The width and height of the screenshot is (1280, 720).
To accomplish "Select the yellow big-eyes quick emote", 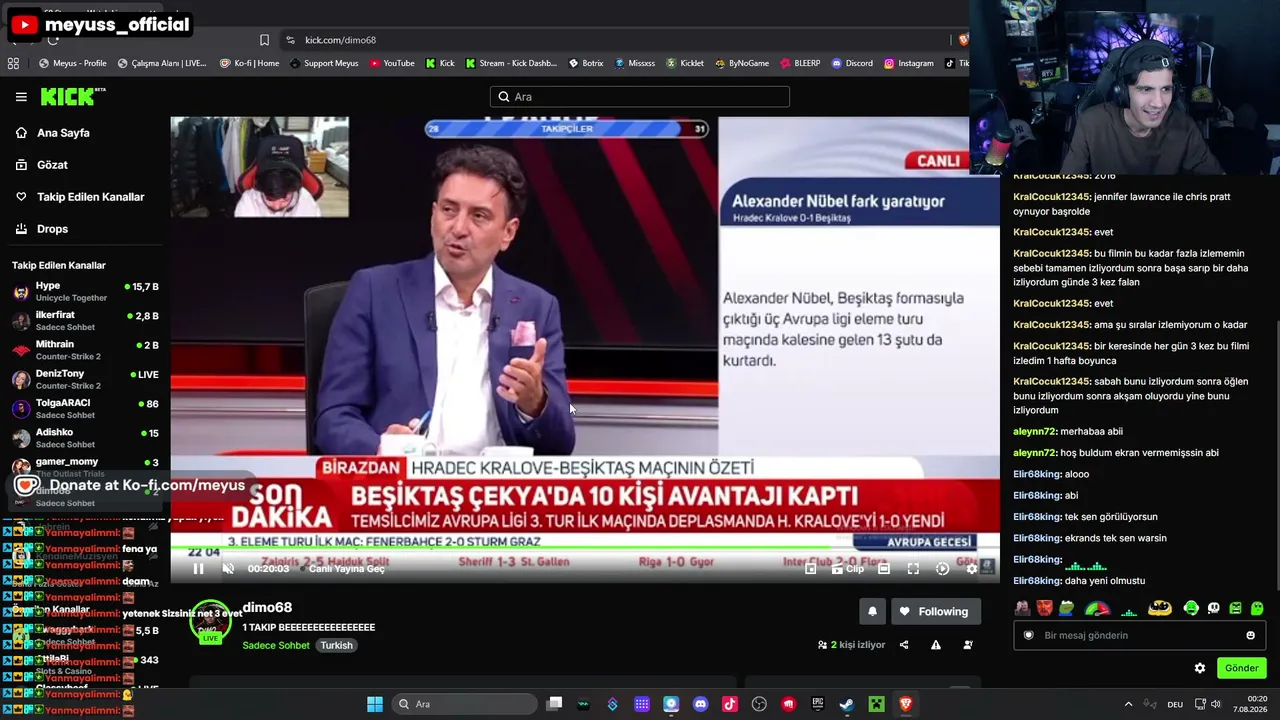I will tap(1160, 608).
